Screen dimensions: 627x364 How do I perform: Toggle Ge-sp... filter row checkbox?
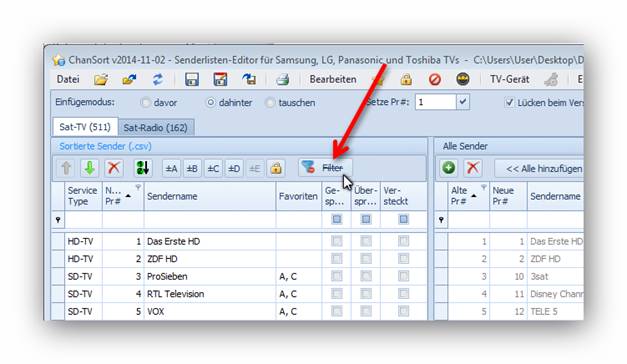coord(337,219)
